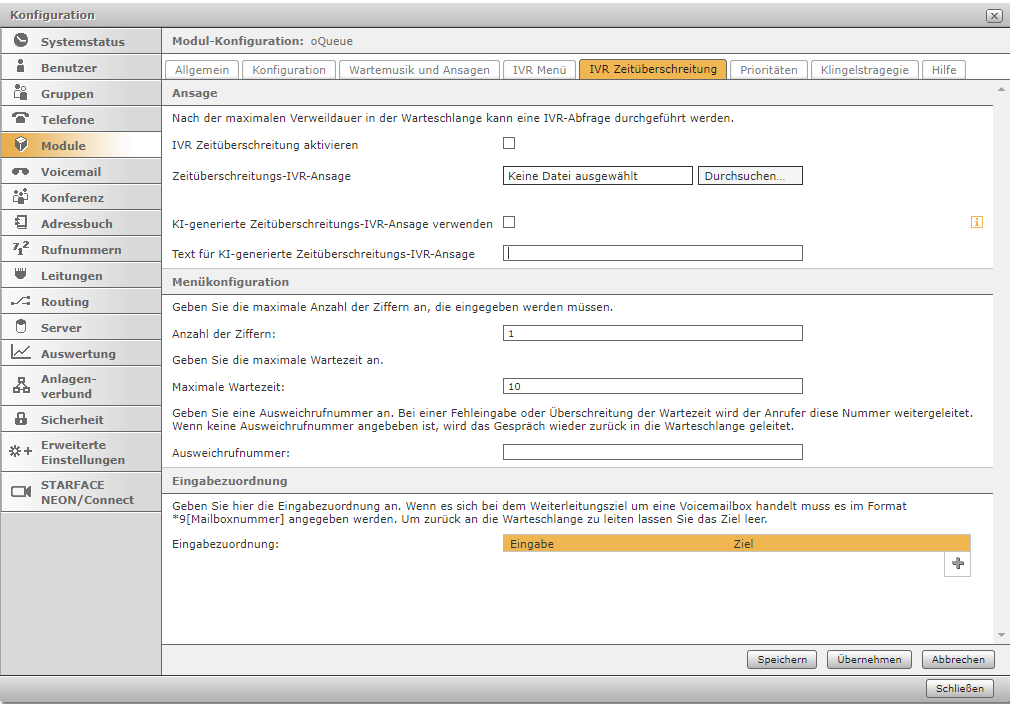This screenshot has width=1010, height=704.
Task: Click the down arrow of the scrollbar
Action: 1001,635
